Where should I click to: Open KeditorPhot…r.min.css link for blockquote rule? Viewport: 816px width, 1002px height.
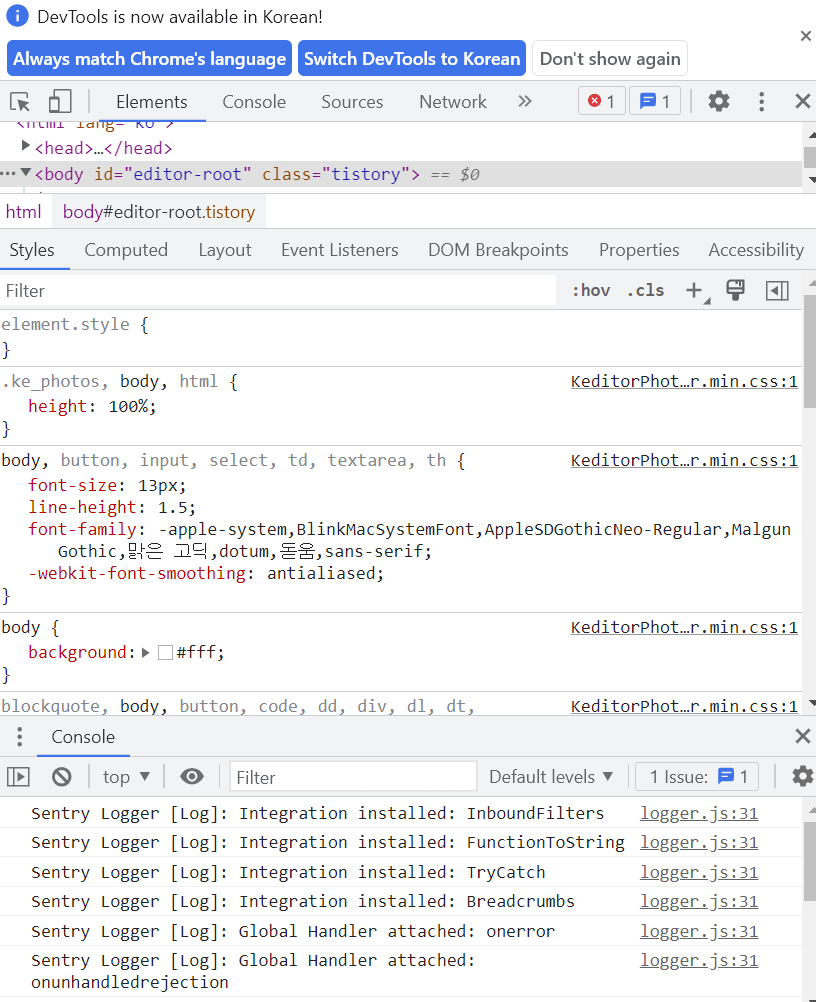click(x=684, y=706)
